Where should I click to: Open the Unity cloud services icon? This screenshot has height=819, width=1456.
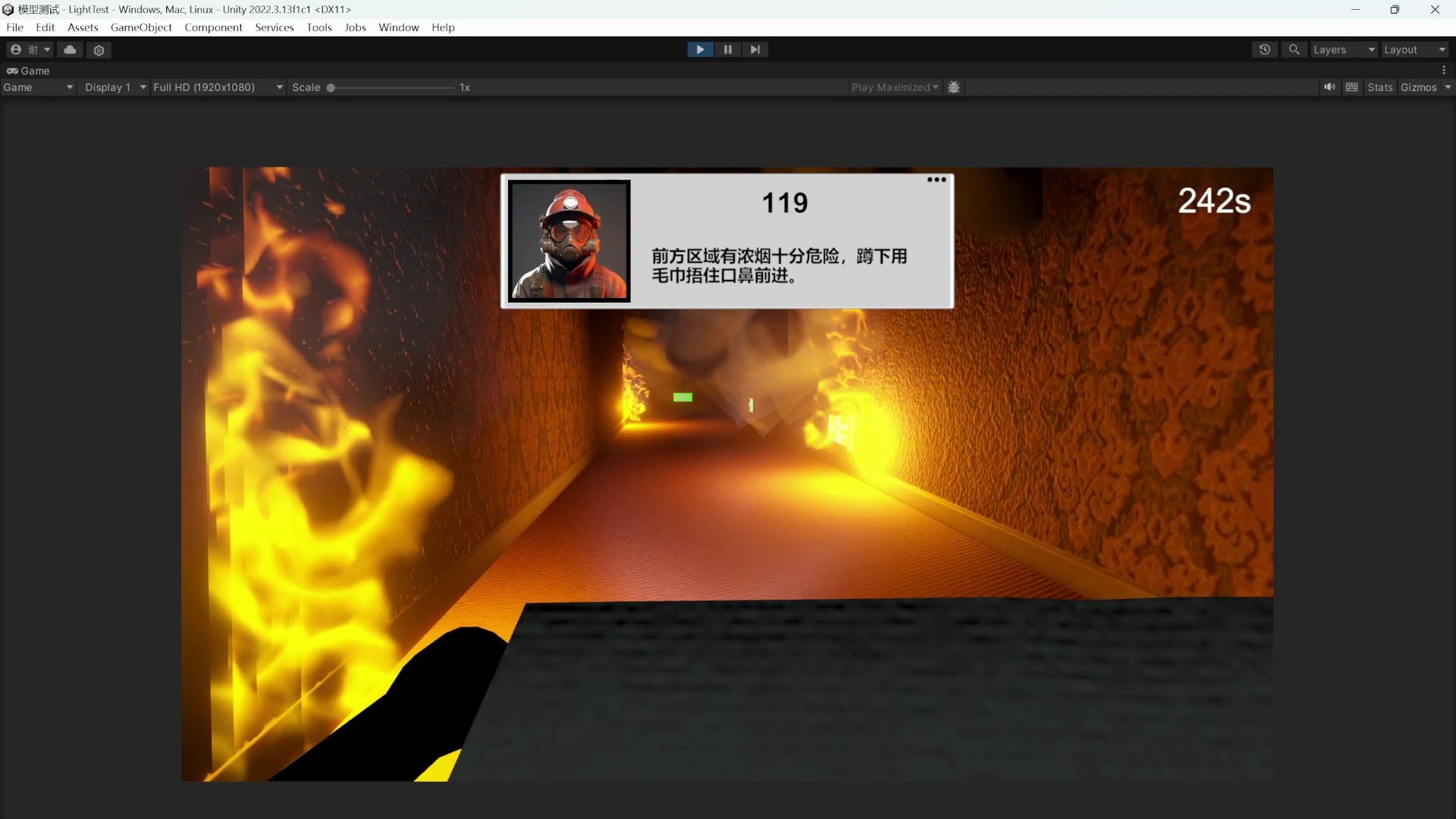(x=70, y=49)
